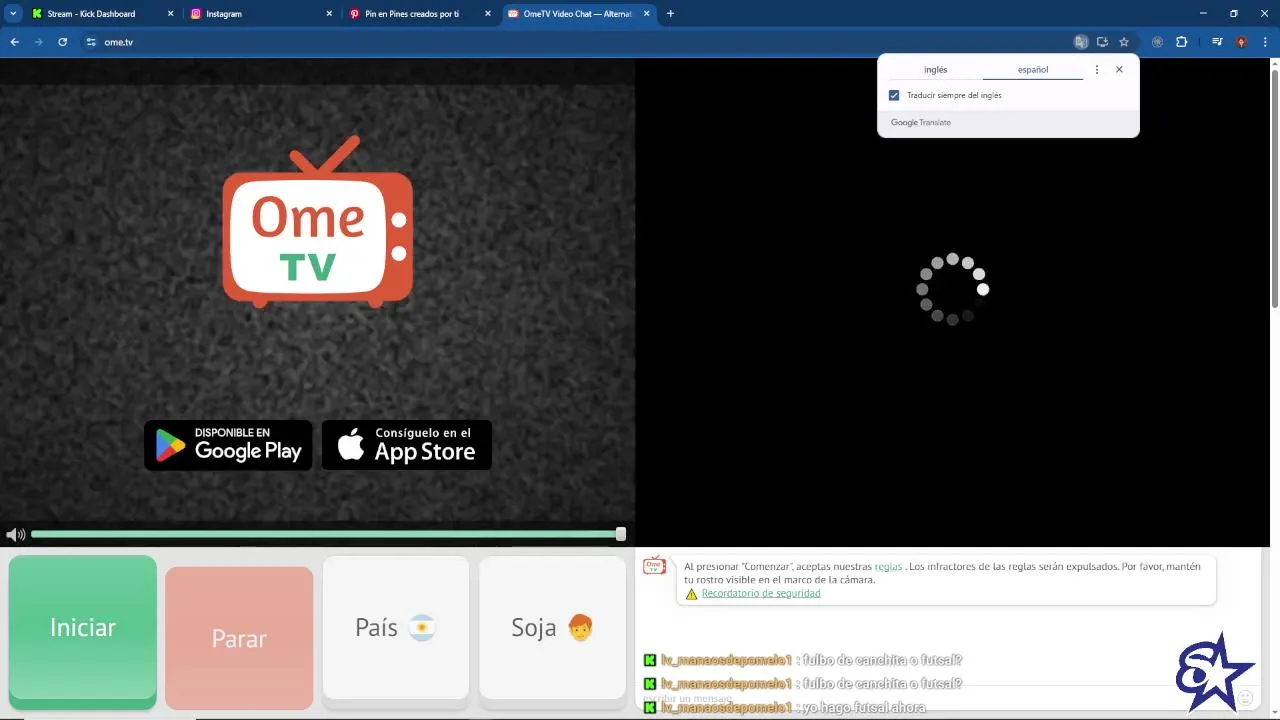Select 'inglés' tab in translate popup
Image resolution: width=1280 pixels, height=720 pixels.
point(935,70)
